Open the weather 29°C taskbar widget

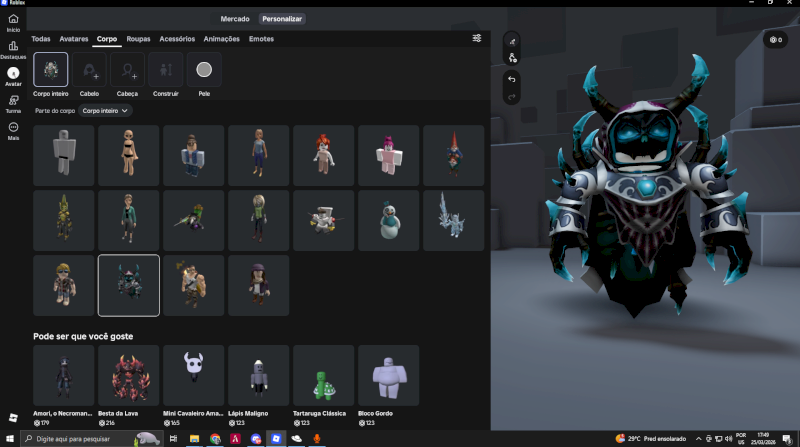click(651, 439)
